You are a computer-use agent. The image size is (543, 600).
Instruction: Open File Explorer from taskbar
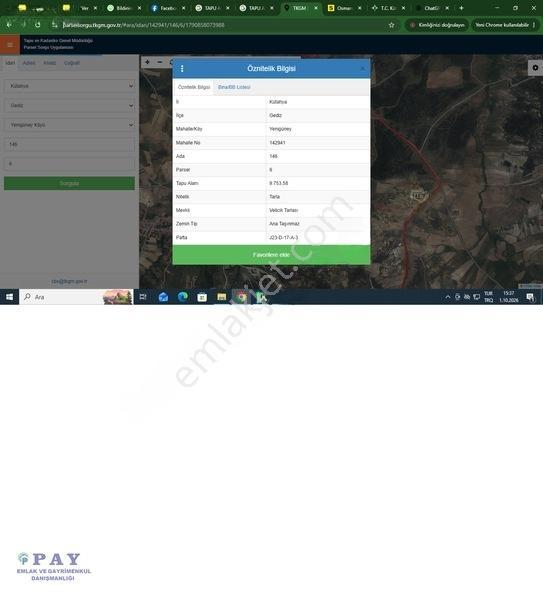coord(222,297)
